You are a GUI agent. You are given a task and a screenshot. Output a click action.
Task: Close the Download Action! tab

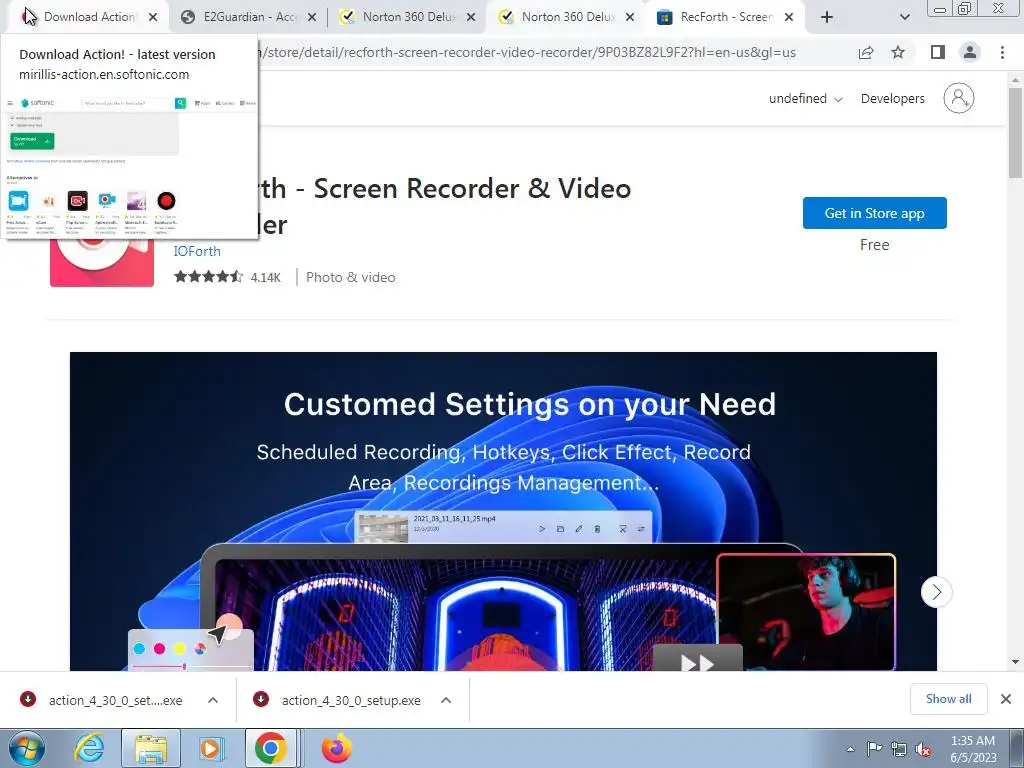(153, 17)
